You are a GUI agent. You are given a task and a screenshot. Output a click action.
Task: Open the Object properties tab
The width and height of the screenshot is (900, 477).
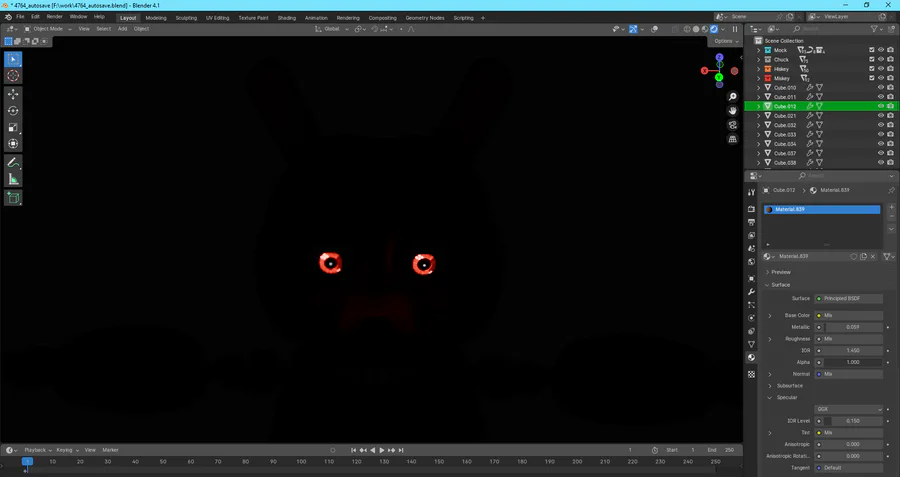751,278
